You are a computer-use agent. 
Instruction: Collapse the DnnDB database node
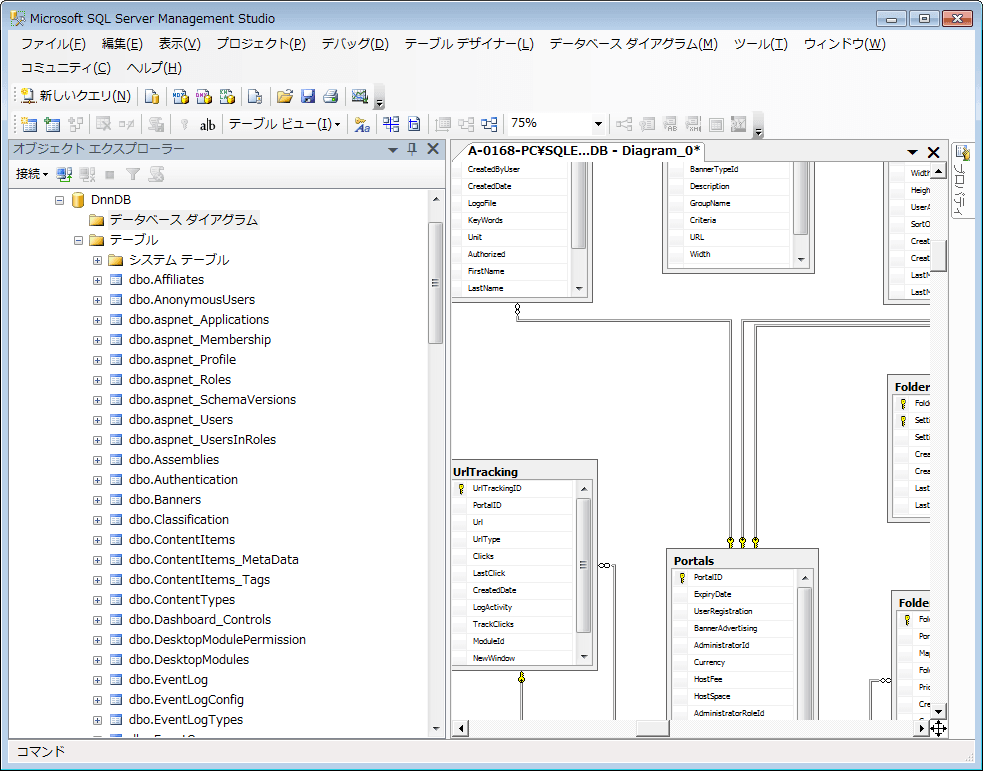pyautogui.click(x=60, y=200)
